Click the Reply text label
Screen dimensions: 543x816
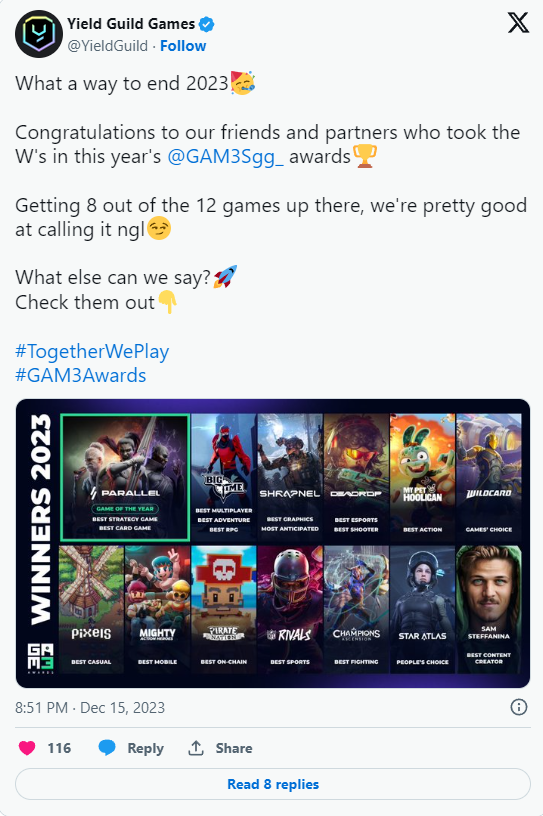[x=146, y=748]
